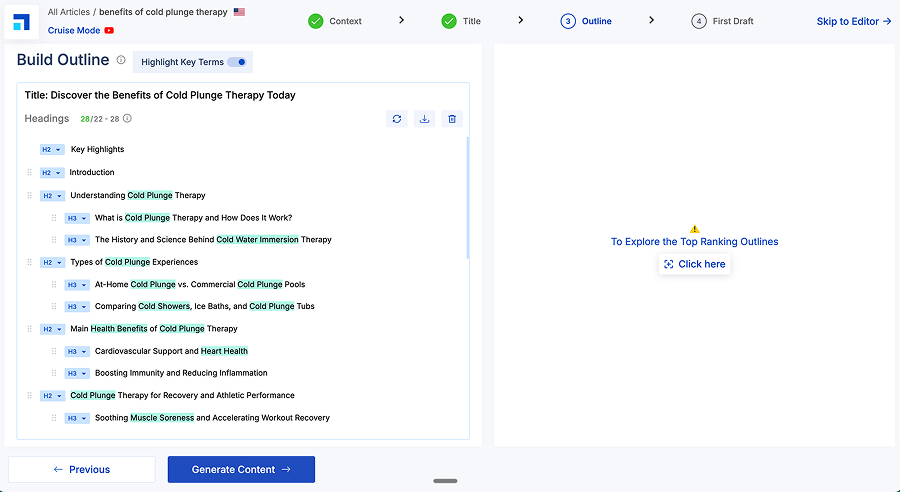This screenshot has width=900, height=492.
Task: Click 'Key Highlights' heading text
Action: coord(98,149)
